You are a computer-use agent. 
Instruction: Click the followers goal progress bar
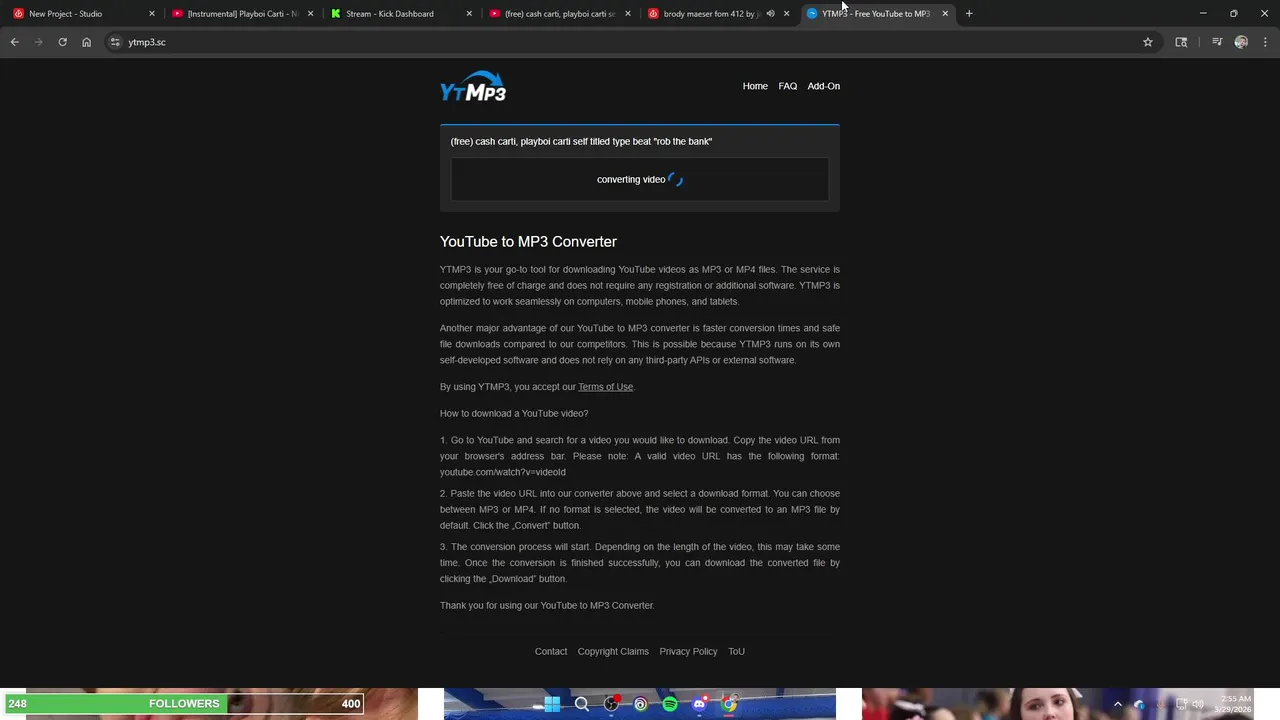tap(182, 704)
